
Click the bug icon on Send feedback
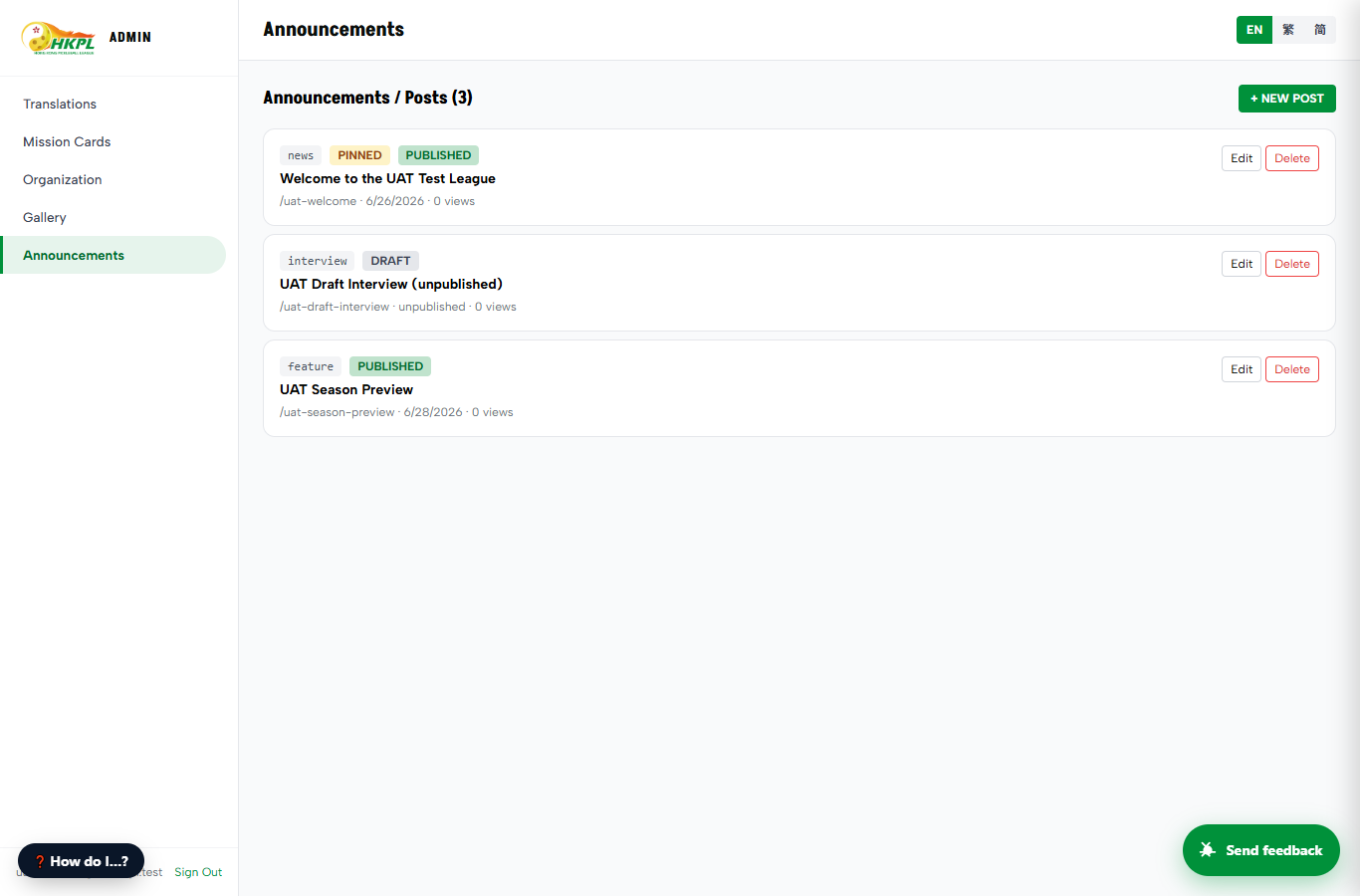(x=1208, y=850)
